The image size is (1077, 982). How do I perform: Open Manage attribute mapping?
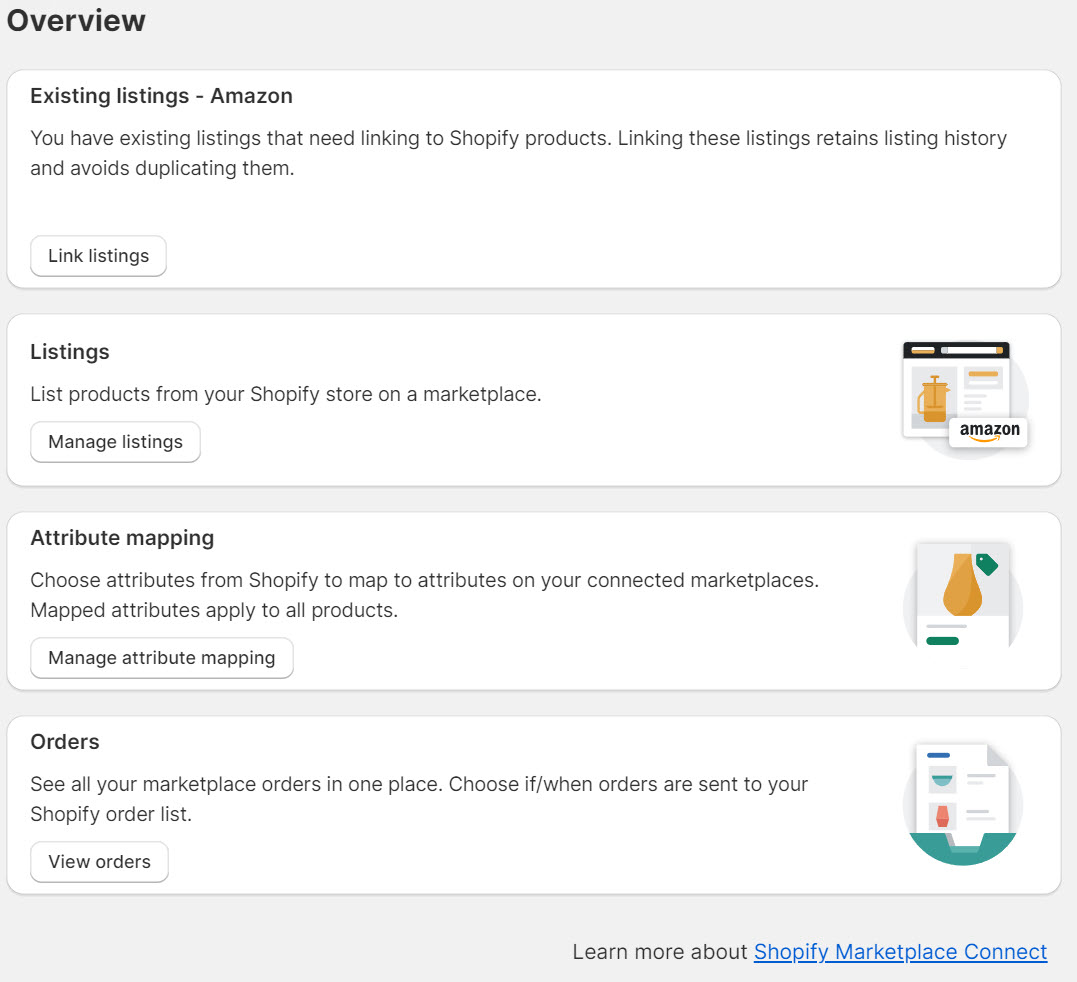(x=162, y=658)
